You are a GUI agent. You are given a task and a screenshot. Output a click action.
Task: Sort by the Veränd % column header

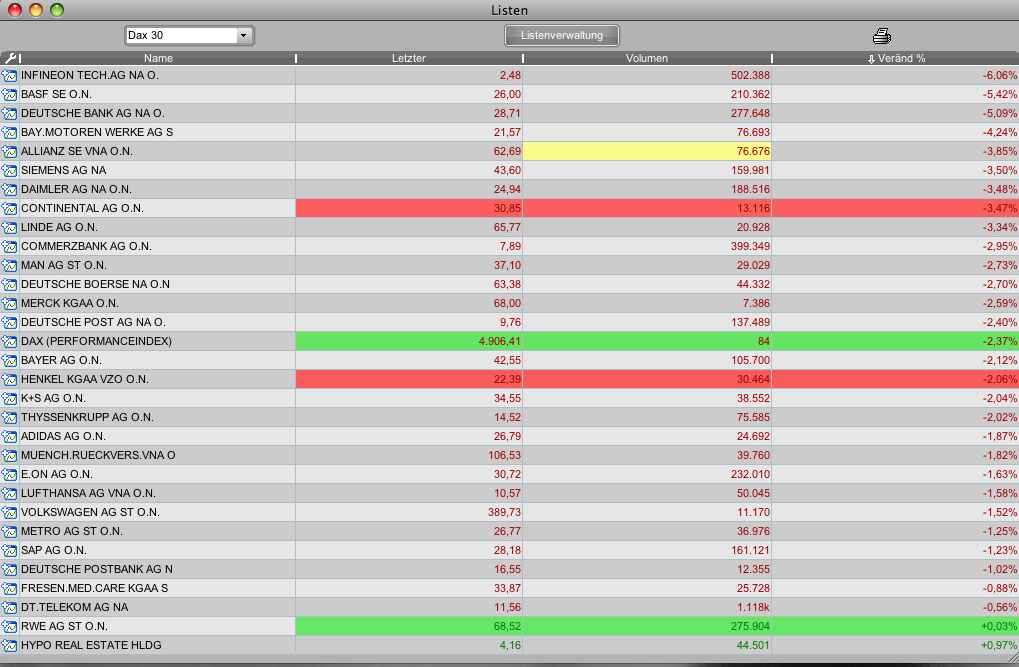(x=896, y=59)
